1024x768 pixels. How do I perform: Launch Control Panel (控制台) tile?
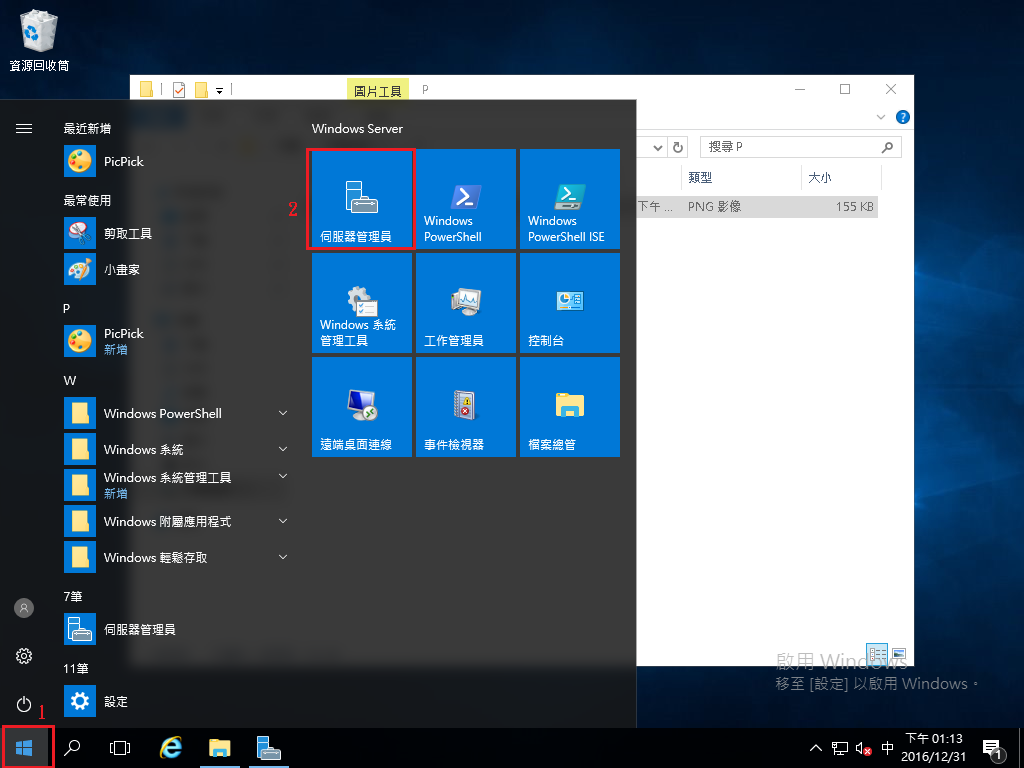(x=569, y=303)
